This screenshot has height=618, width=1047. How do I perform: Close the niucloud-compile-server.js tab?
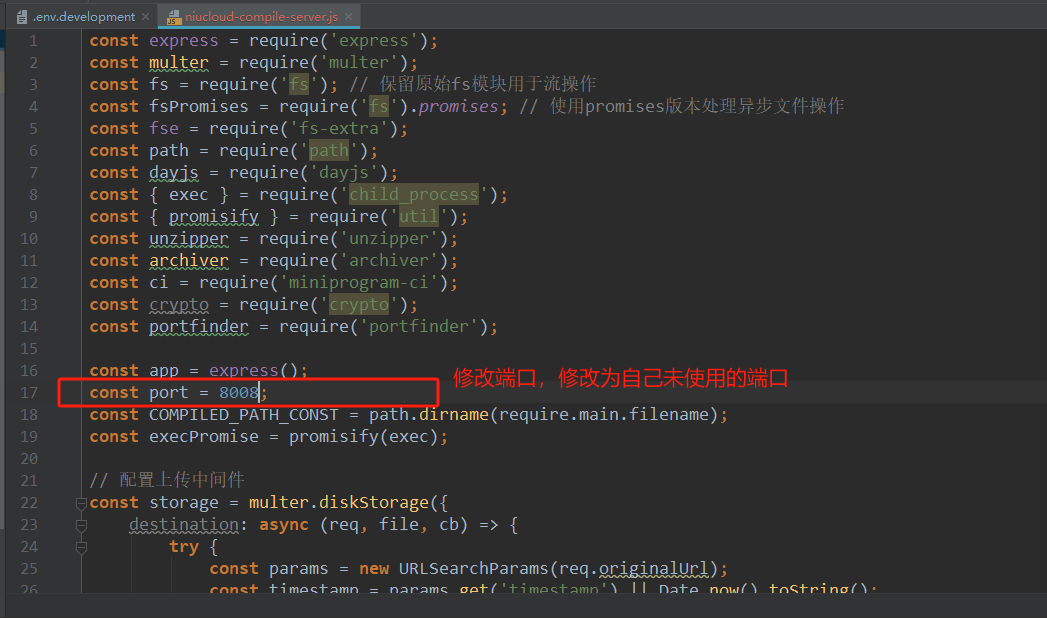(349, 17)
